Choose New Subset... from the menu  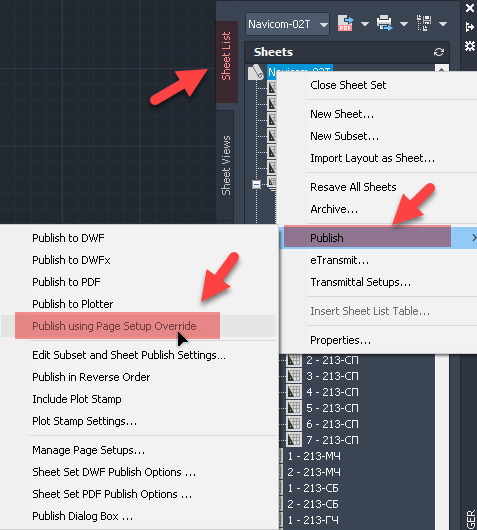point(344,136)
